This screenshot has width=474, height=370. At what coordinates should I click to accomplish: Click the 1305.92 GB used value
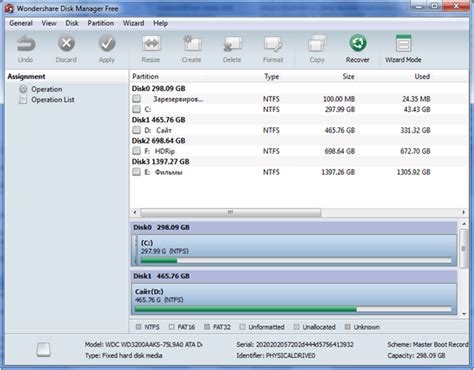[x=413, y=172]
